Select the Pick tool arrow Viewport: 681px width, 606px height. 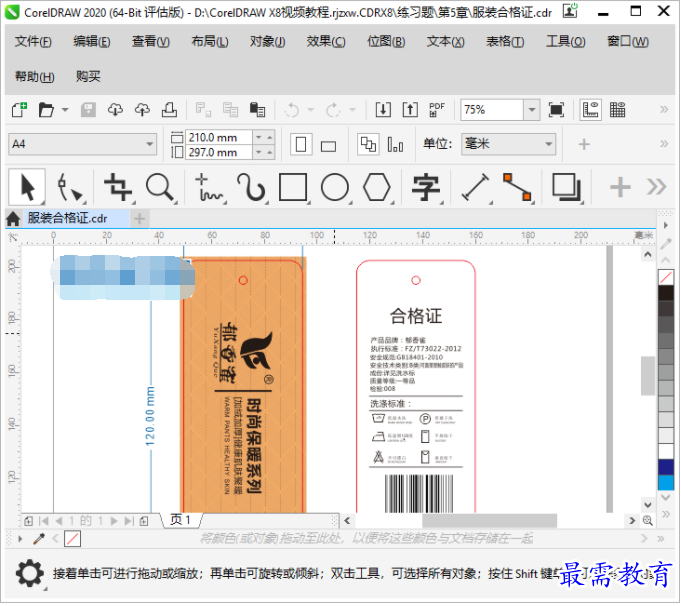pyautogui.click(x=27, y=188)
